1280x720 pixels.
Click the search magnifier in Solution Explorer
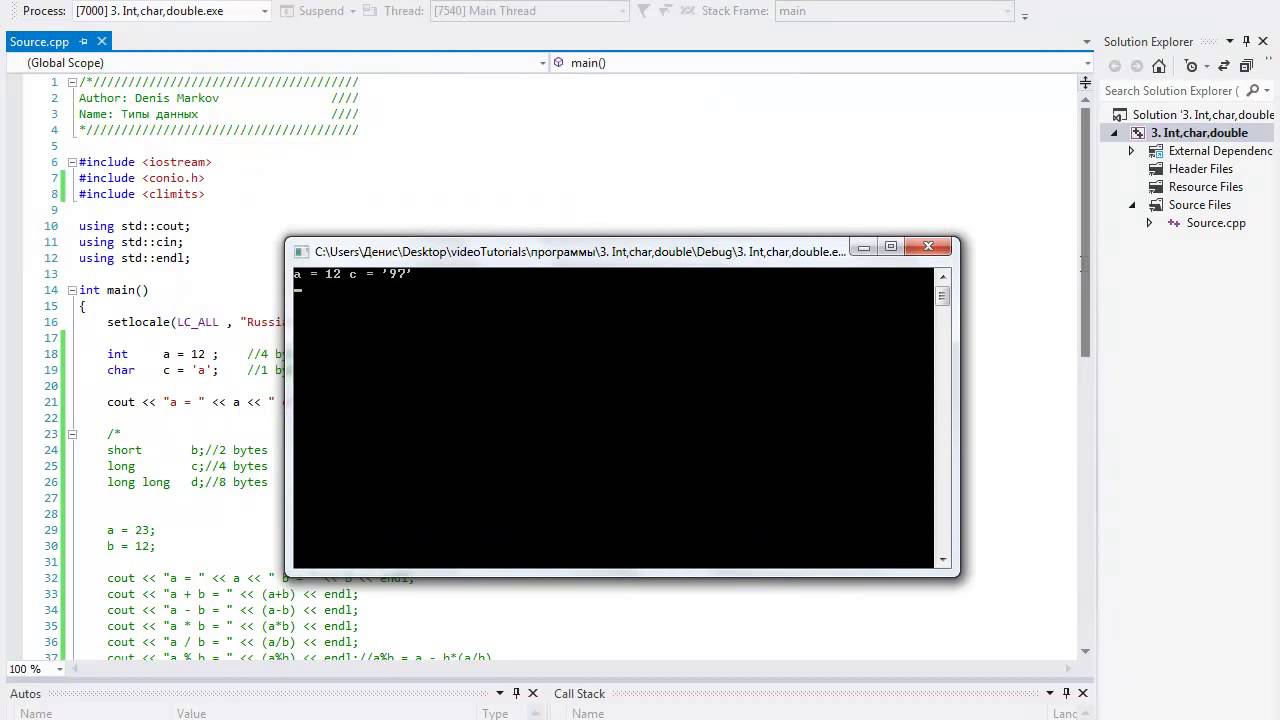click(x=1253, y=90)
